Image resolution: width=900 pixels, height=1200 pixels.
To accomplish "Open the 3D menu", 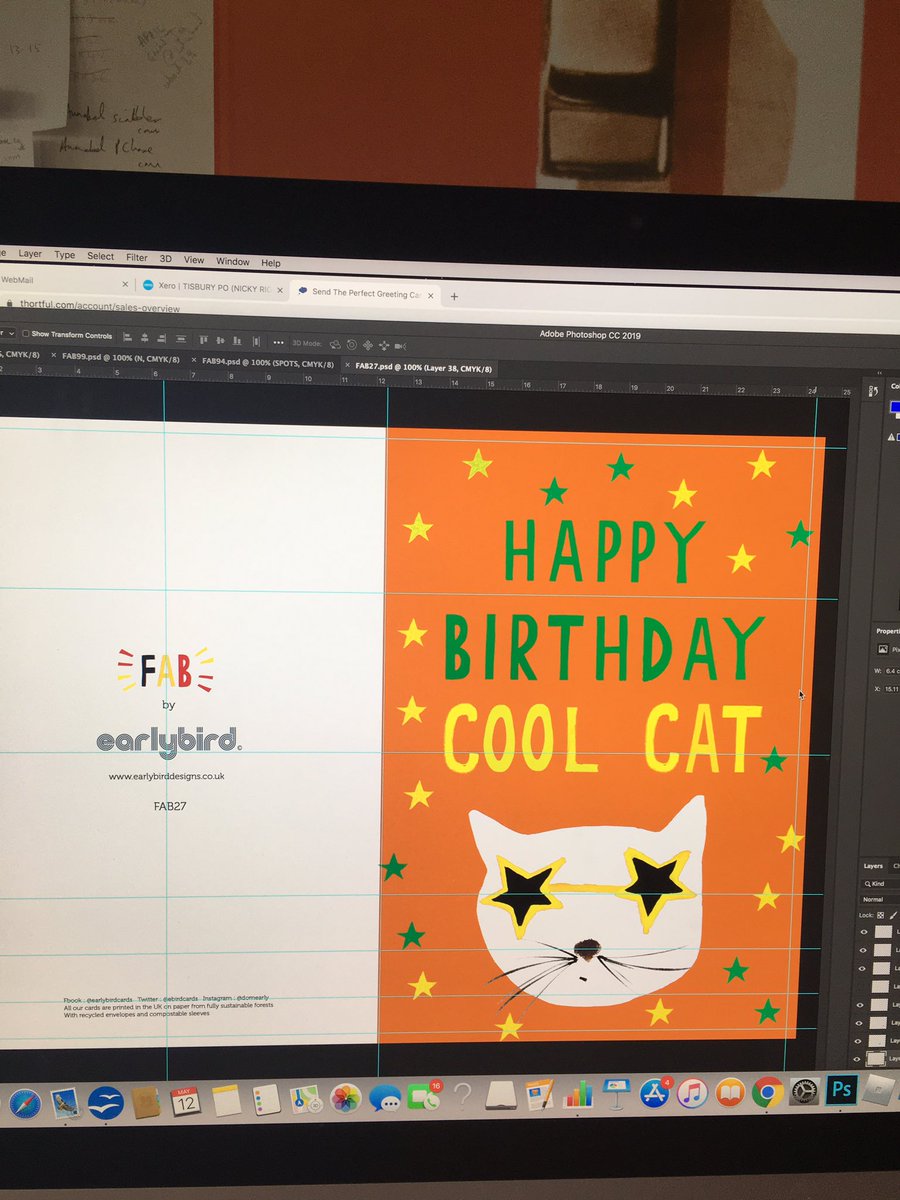I will pos(166,258).
